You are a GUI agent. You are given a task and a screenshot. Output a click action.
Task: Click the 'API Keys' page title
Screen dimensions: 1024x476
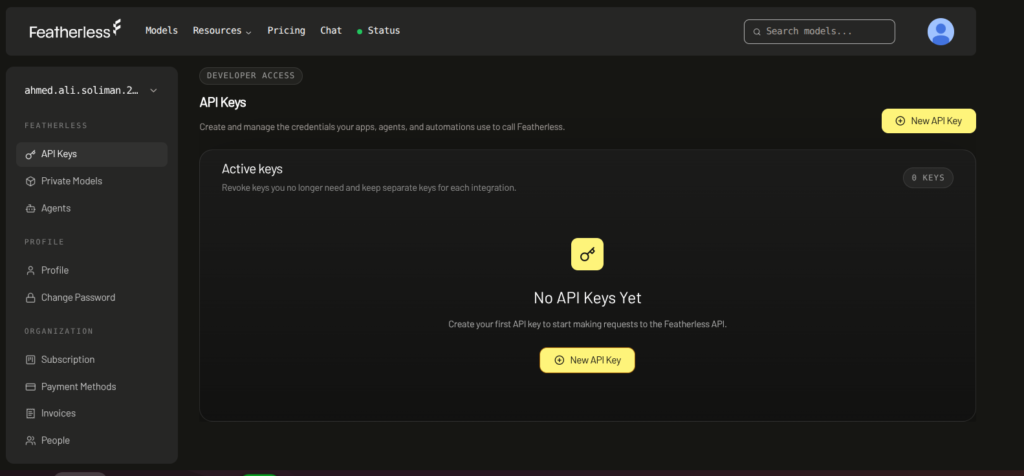tap(223, 103)
